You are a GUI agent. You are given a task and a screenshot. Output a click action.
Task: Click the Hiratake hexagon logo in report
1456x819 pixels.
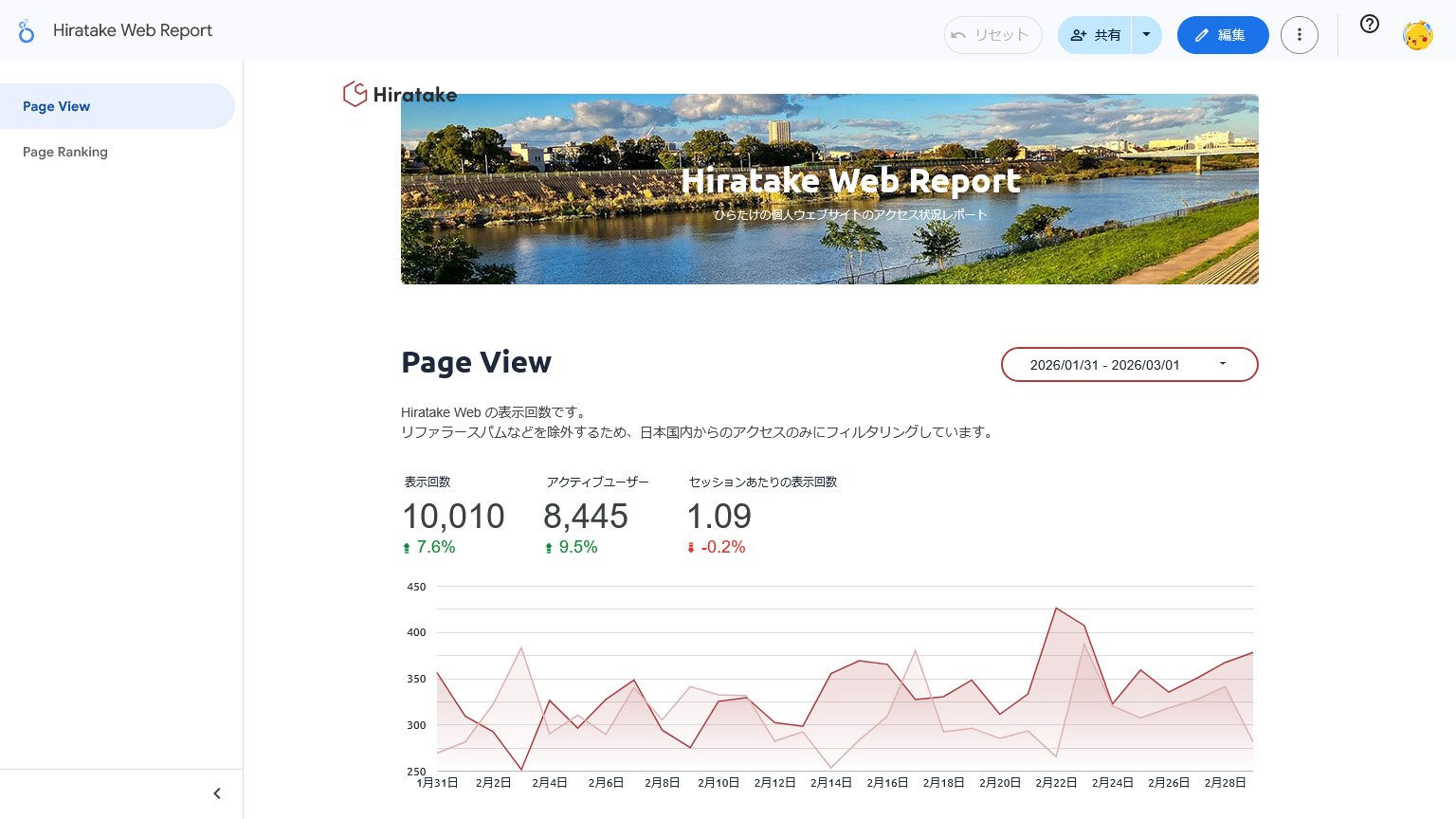click(355, 94)
